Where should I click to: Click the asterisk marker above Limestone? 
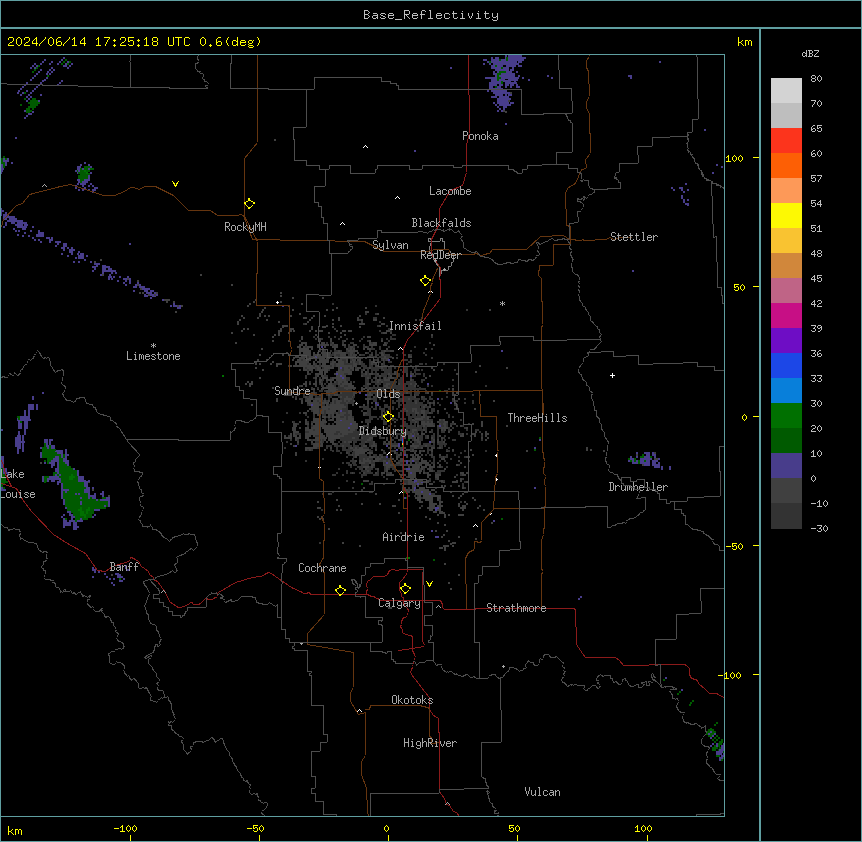[153, 345]
